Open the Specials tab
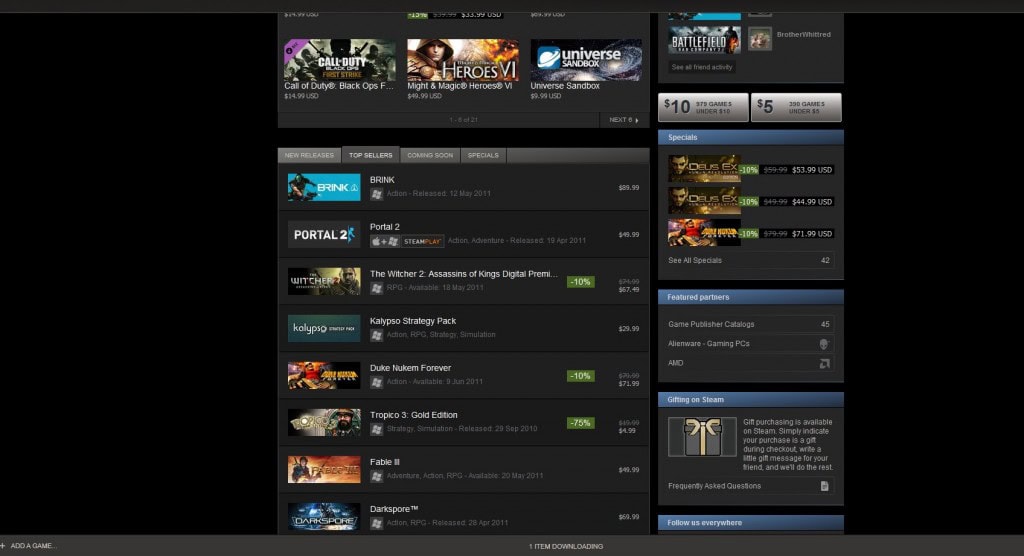1024x556 pixels. [483, 155]
